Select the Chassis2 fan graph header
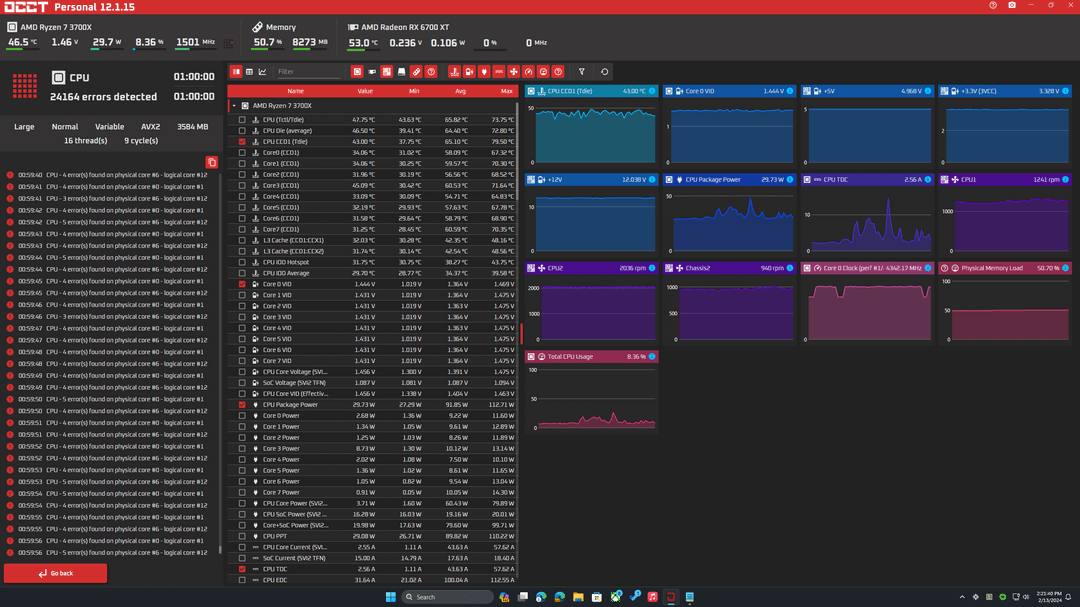The width and height of the screenshot is (1080, 607). pyautogui.click(x=729, y=268)
